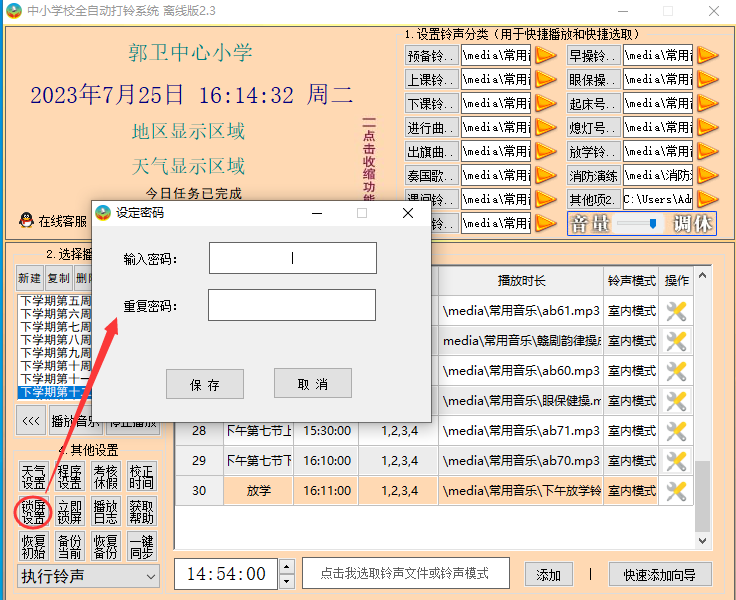Open 锁屏设置 lock screen settings

33,511
